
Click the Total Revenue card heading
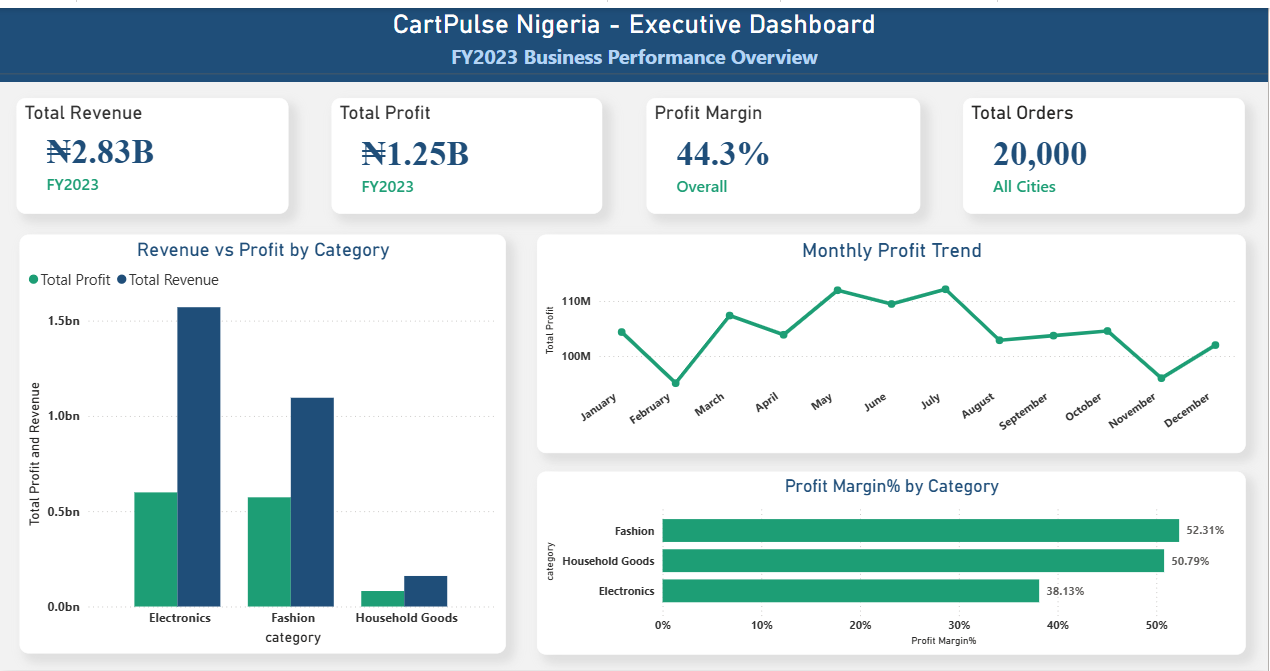[84, 113]
